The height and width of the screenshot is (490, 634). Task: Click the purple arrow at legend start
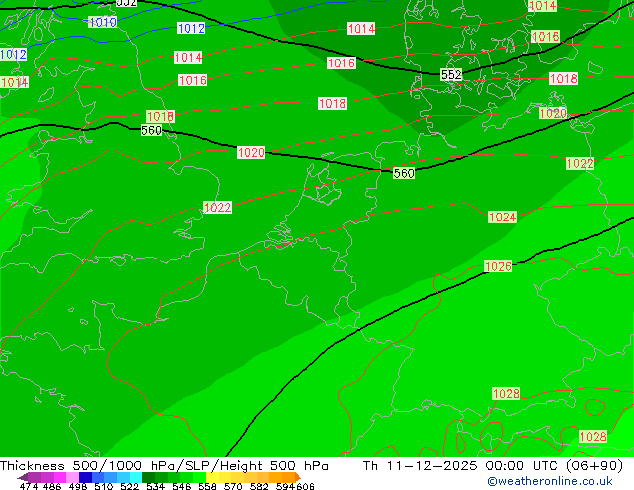(23, 477)
